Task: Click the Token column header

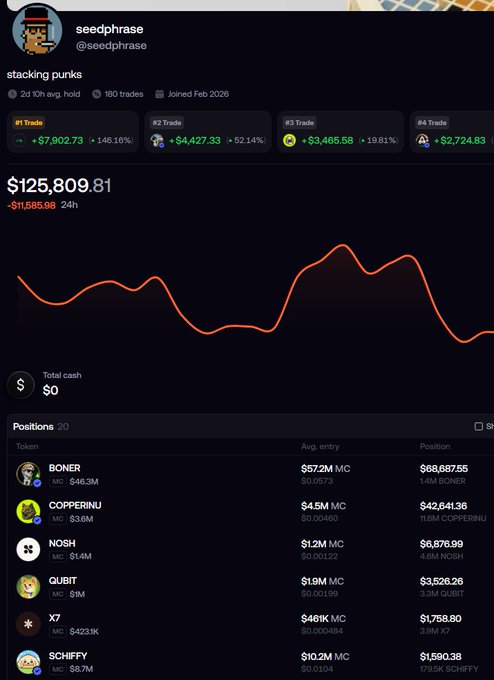Action: tap(27, 446)
